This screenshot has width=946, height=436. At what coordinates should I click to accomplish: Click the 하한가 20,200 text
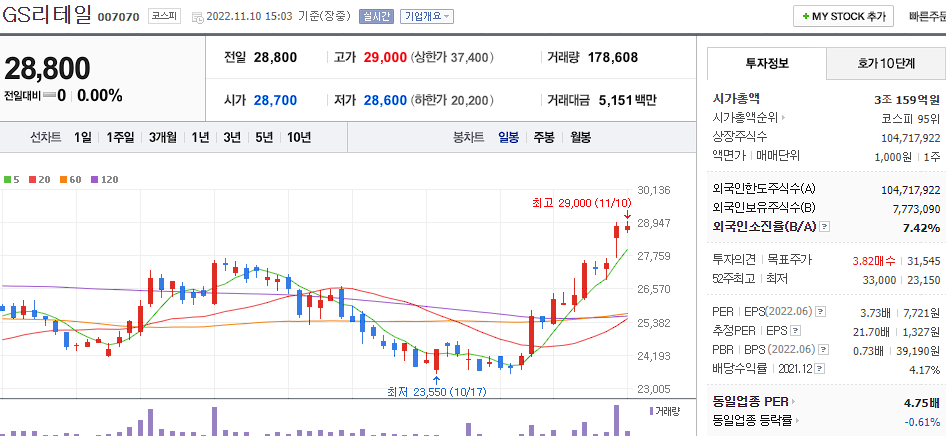(452, 100)
